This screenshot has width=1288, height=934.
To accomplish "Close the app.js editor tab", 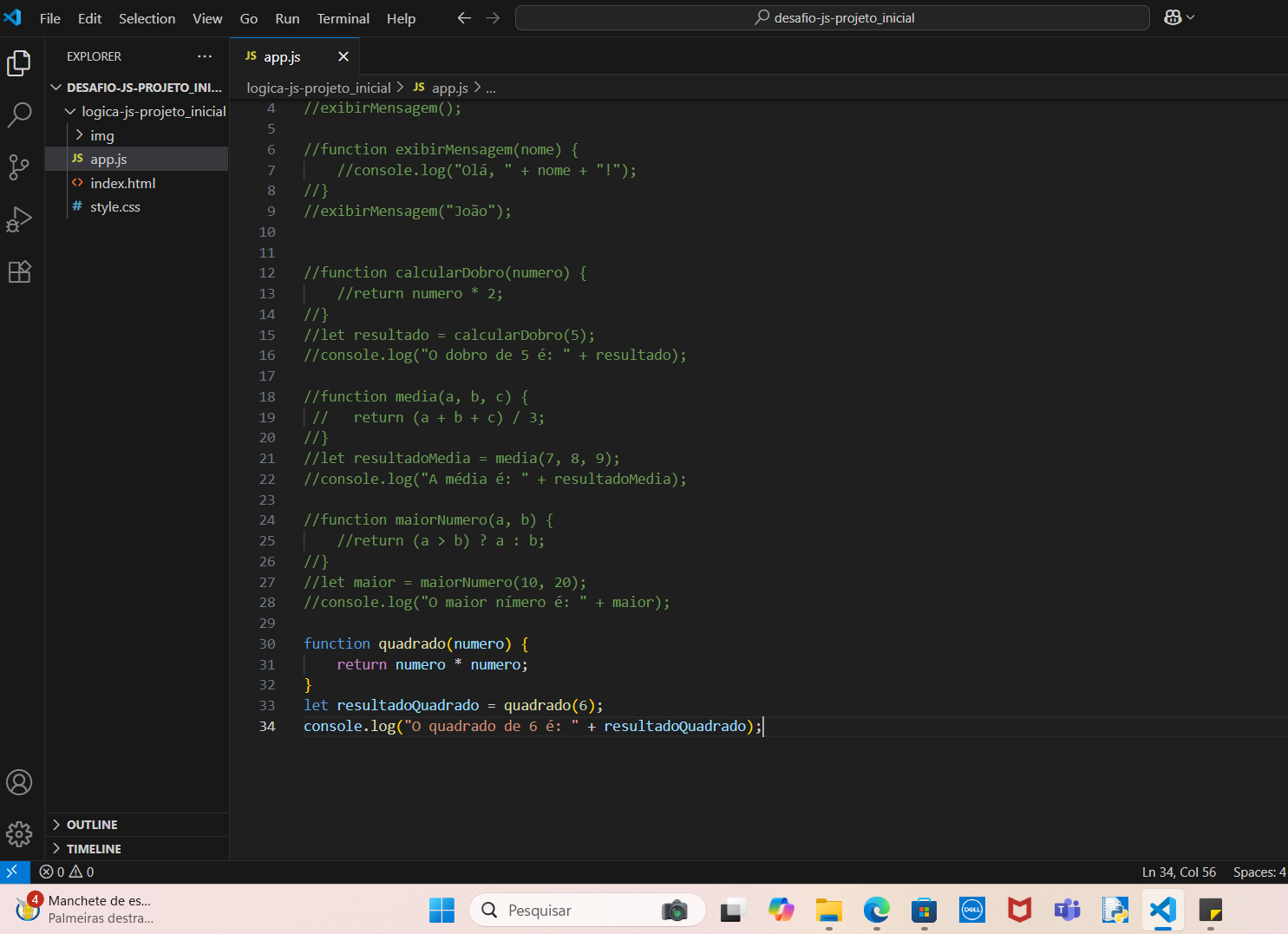I will [343, 56].
